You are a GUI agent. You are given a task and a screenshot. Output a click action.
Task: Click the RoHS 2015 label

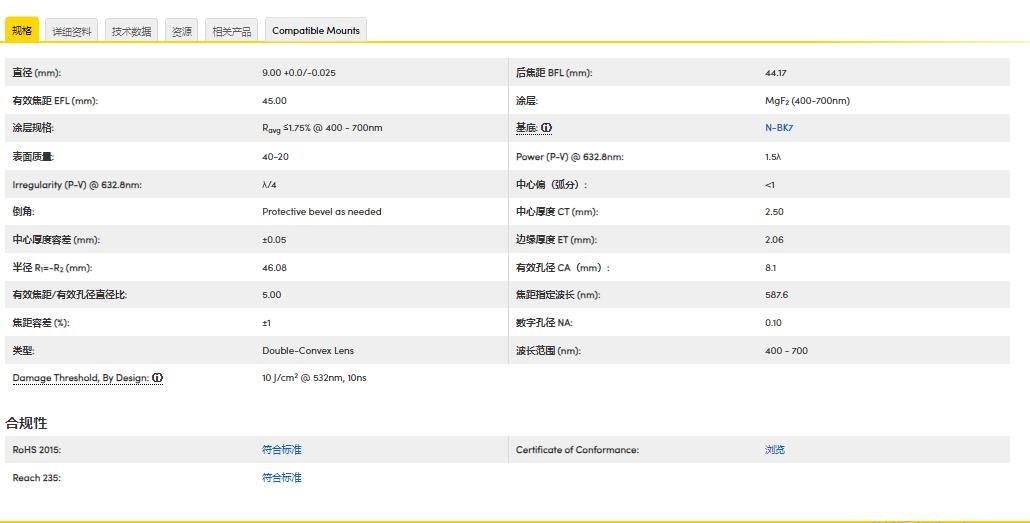pos(37,450)
